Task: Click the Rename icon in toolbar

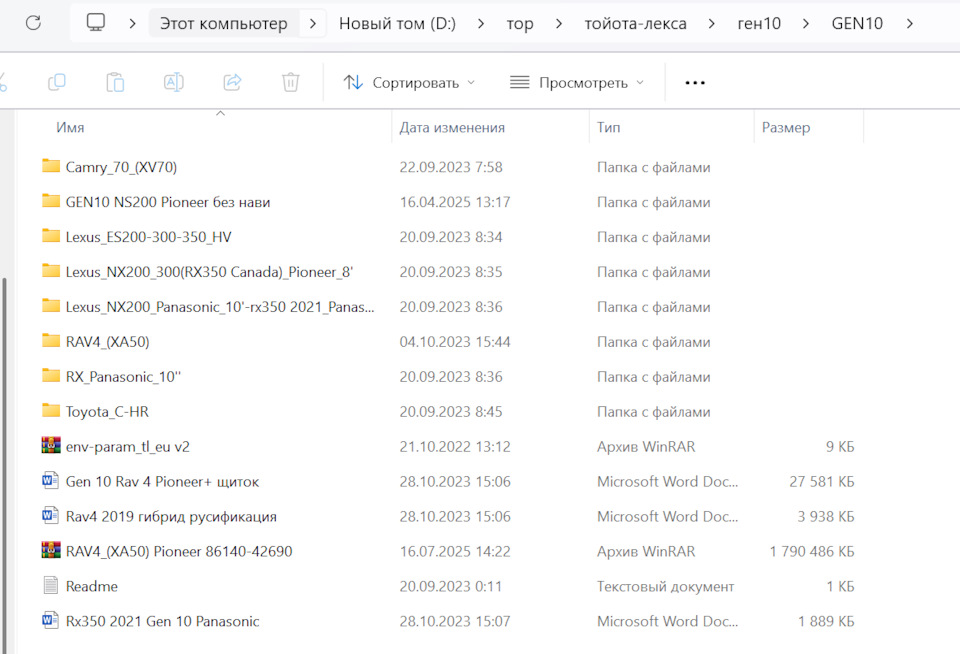Action: click(173, 82)
